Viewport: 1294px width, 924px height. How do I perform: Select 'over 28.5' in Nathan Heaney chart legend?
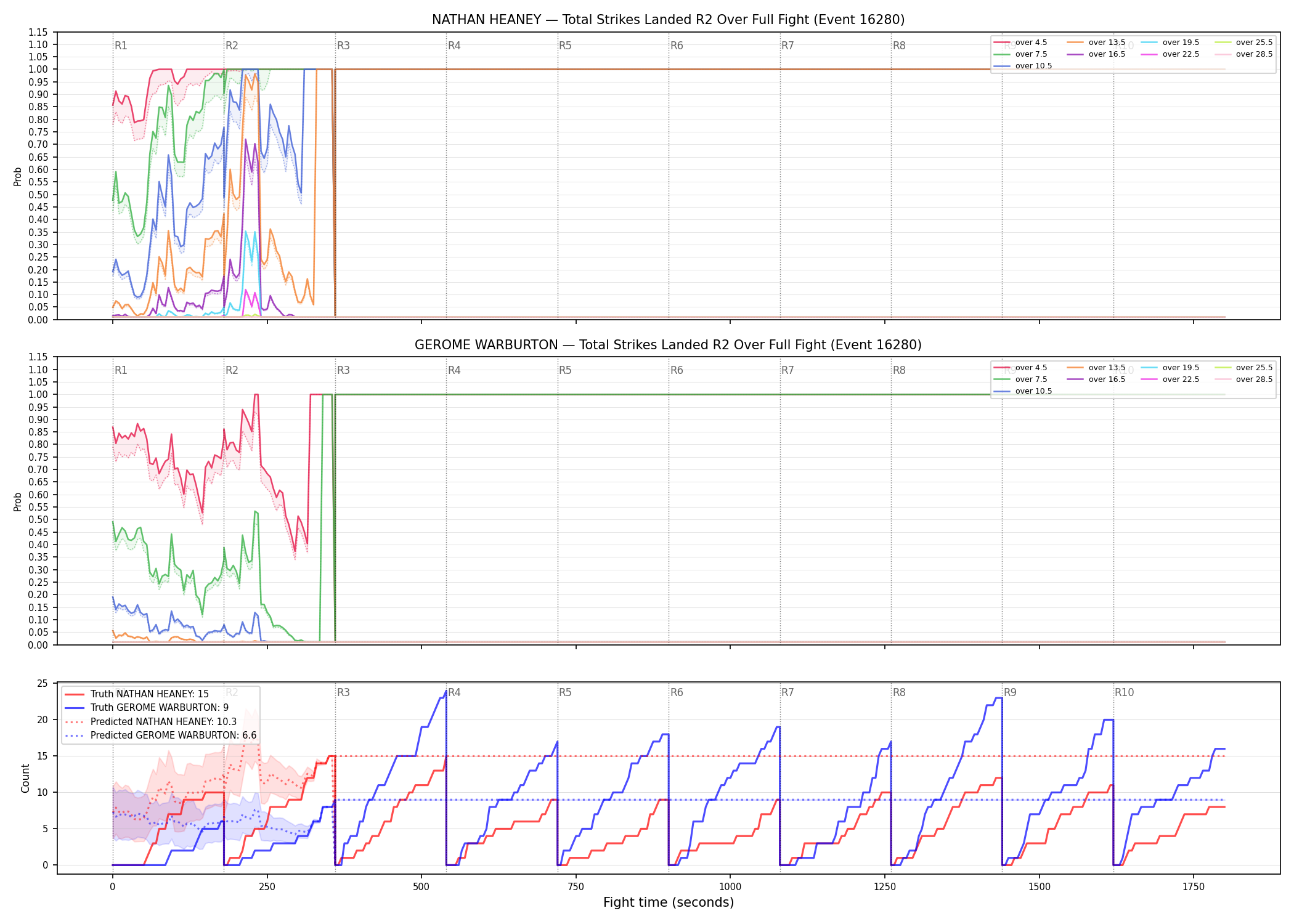(x=1243, y=54)
